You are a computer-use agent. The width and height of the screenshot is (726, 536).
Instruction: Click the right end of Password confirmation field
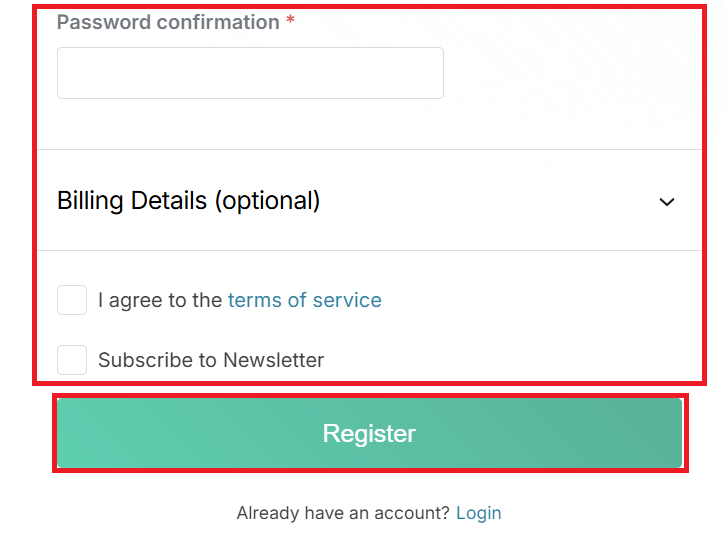tap(428, 73)
